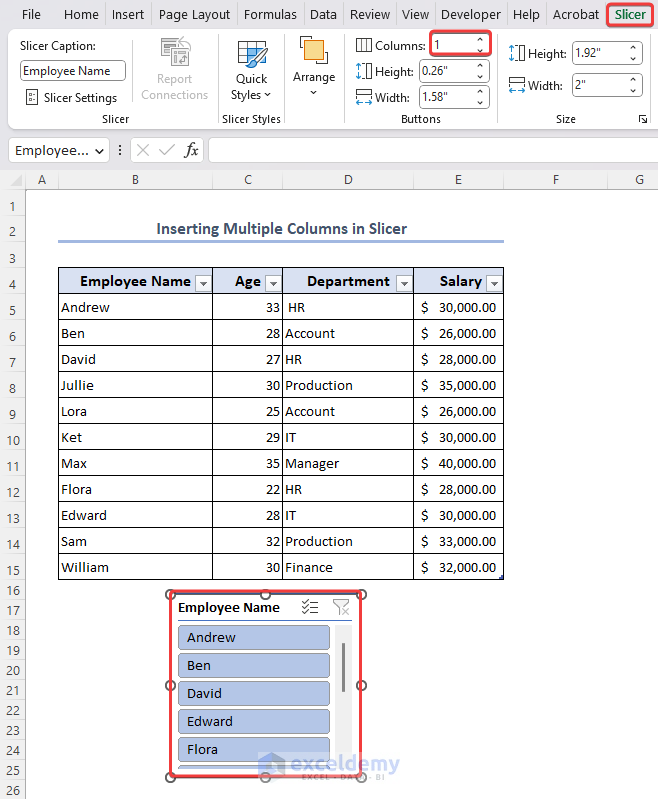Switch to the Formulas tab
658x799 pixels.
coord(270,15)
